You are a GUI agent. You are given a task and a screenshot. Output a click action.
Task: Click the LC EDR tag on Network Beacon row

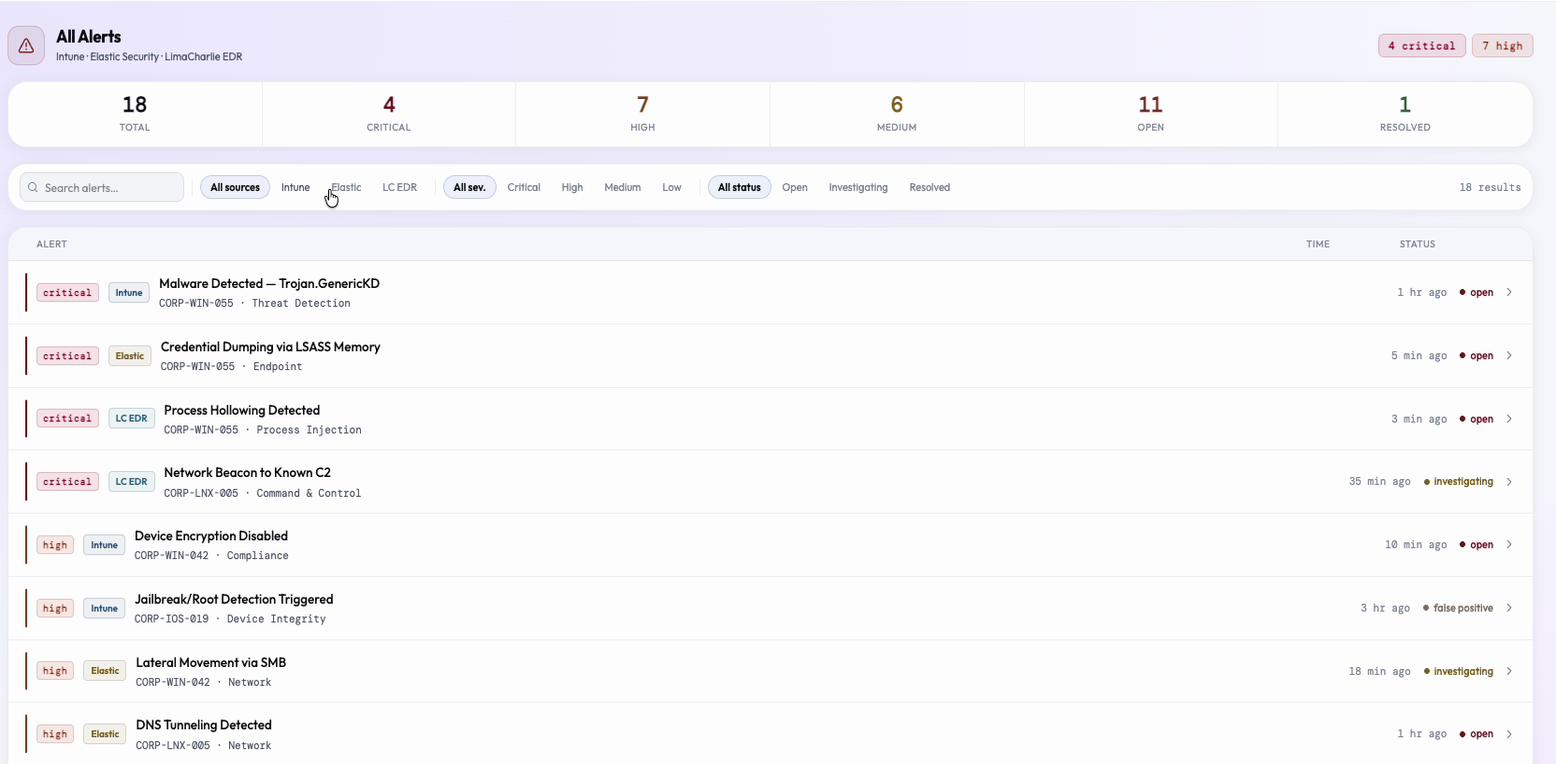click(131, 482)
